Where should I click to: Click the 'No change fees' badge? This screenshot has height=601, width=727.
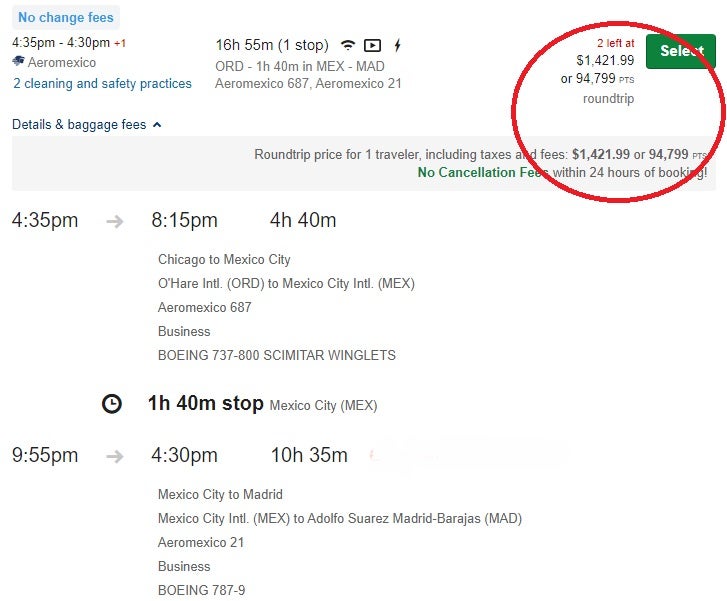[x=66, y=18]
